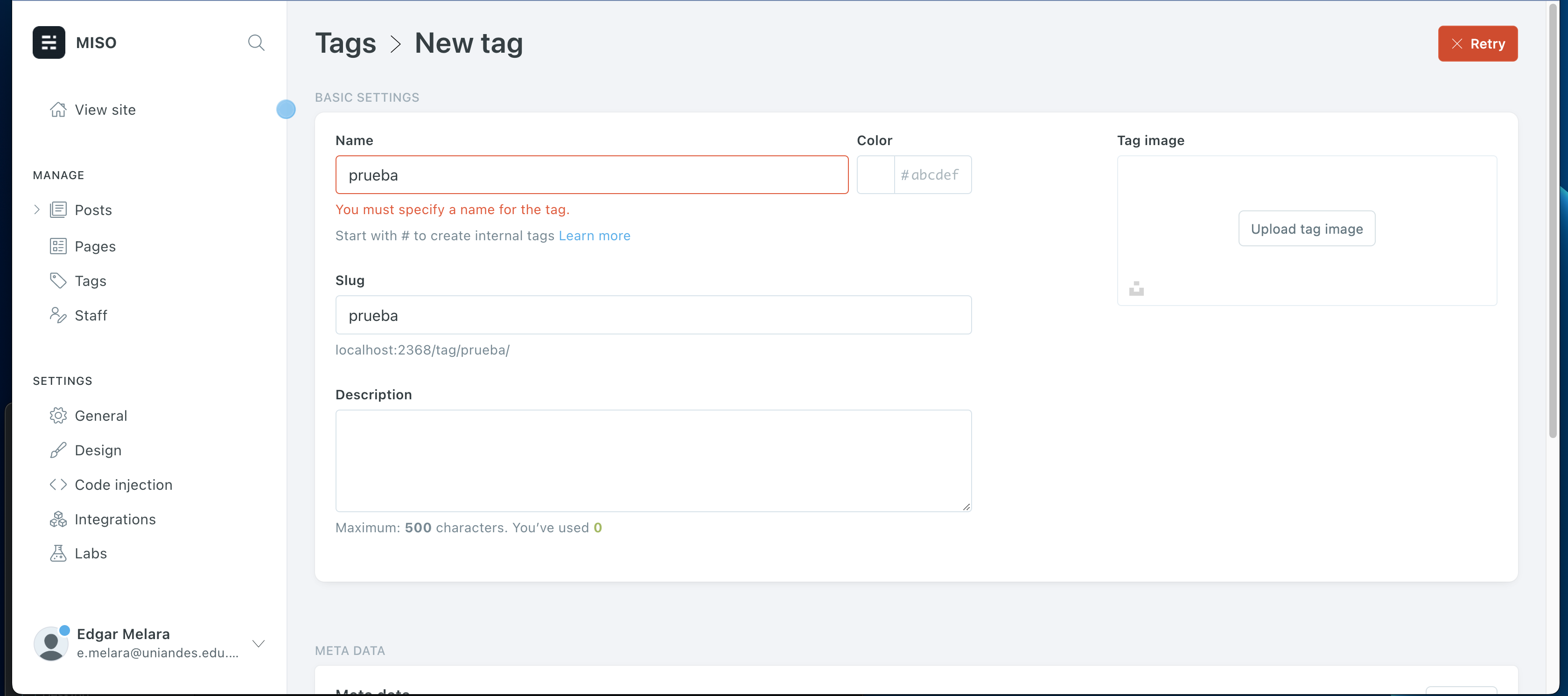
Task: Expand the Posts submenu chevron
Action: click(x=36, y=210)
